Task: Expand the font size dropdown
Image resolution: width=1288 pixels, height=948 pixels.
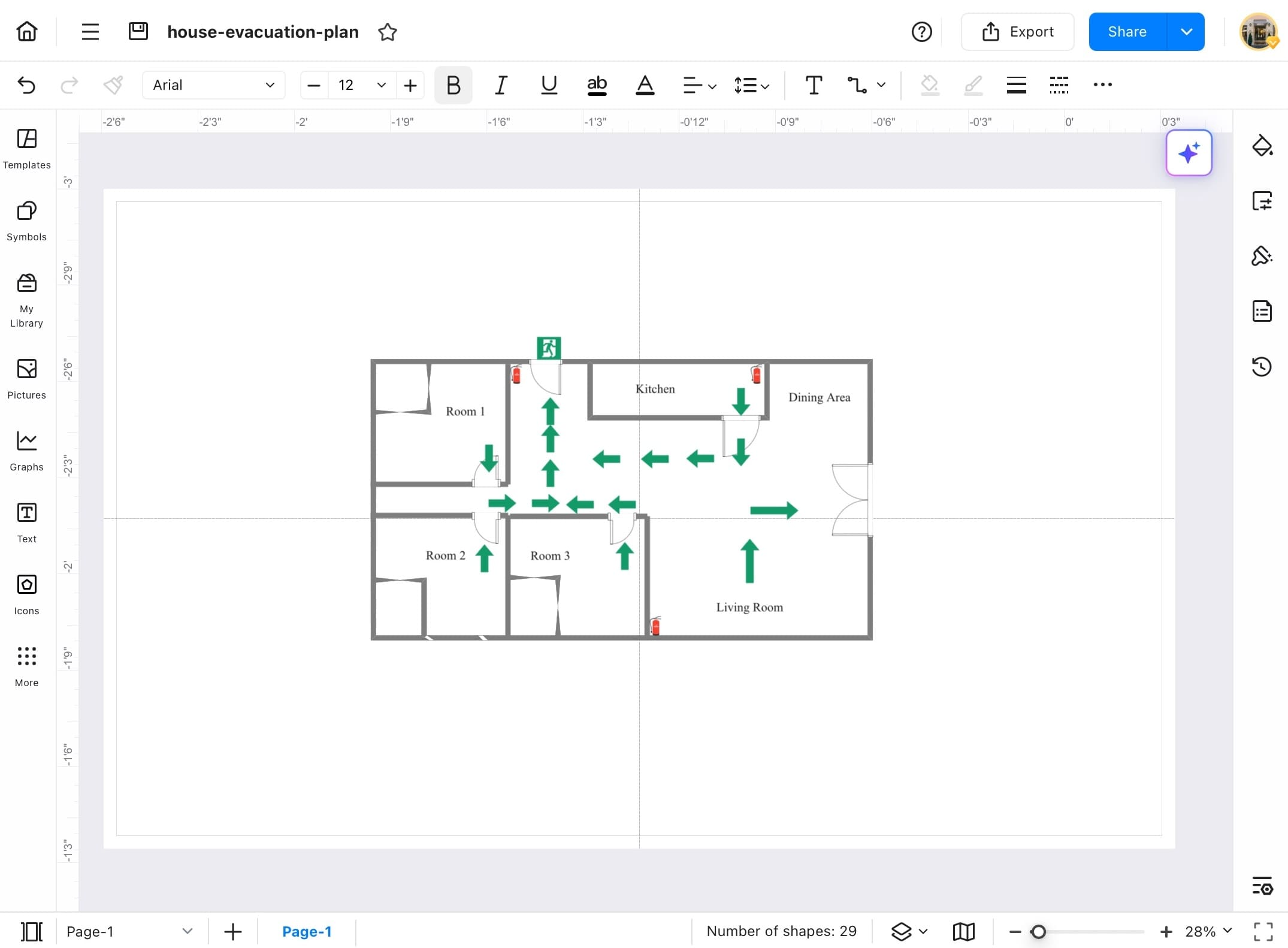Action: coord(381,85)
